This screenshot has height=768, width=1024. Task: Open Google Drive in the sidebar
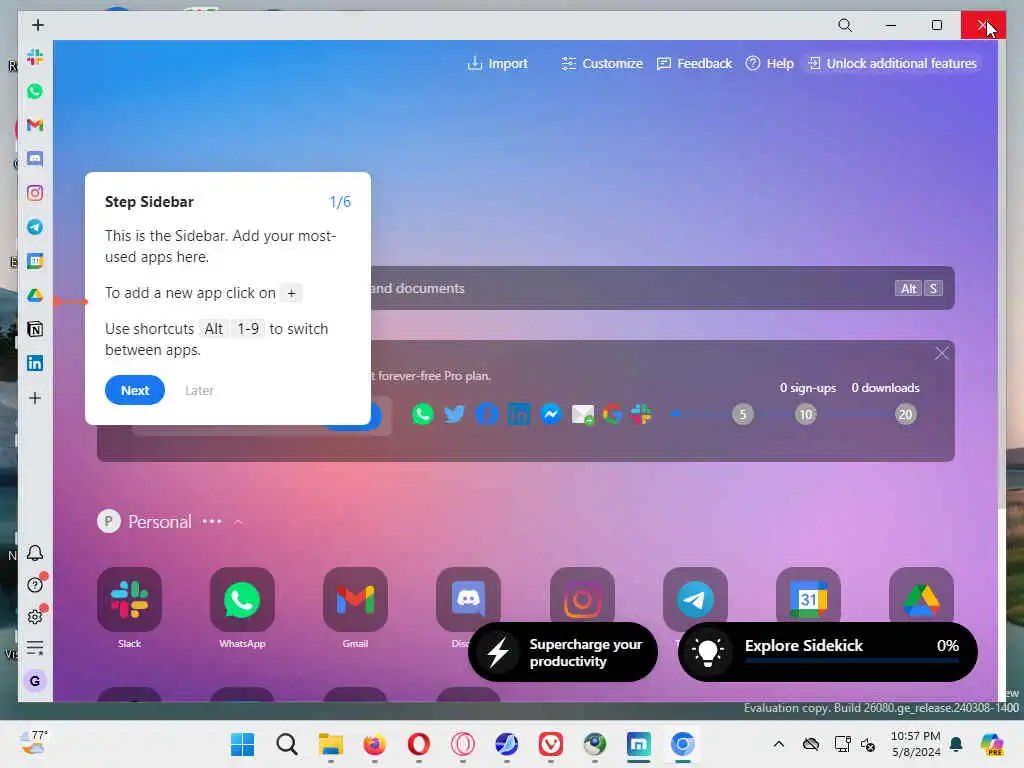point(35,295)
